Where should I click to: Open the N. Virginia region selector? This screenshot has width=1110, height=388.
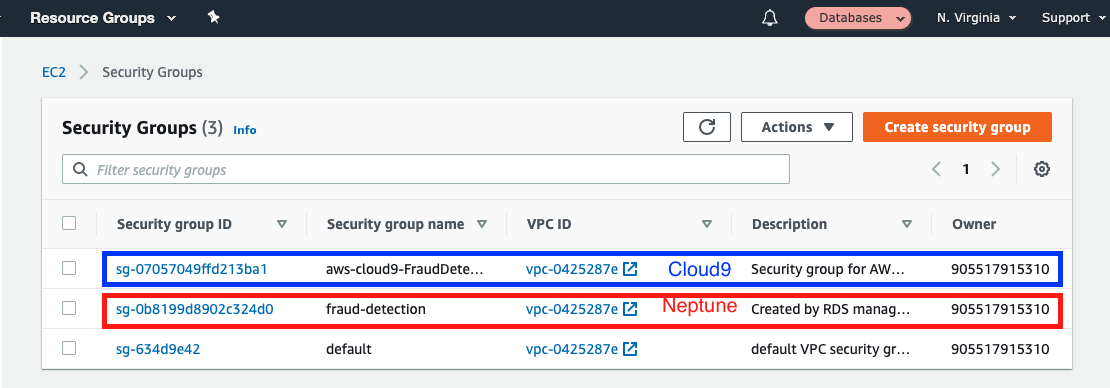point(976,18)
